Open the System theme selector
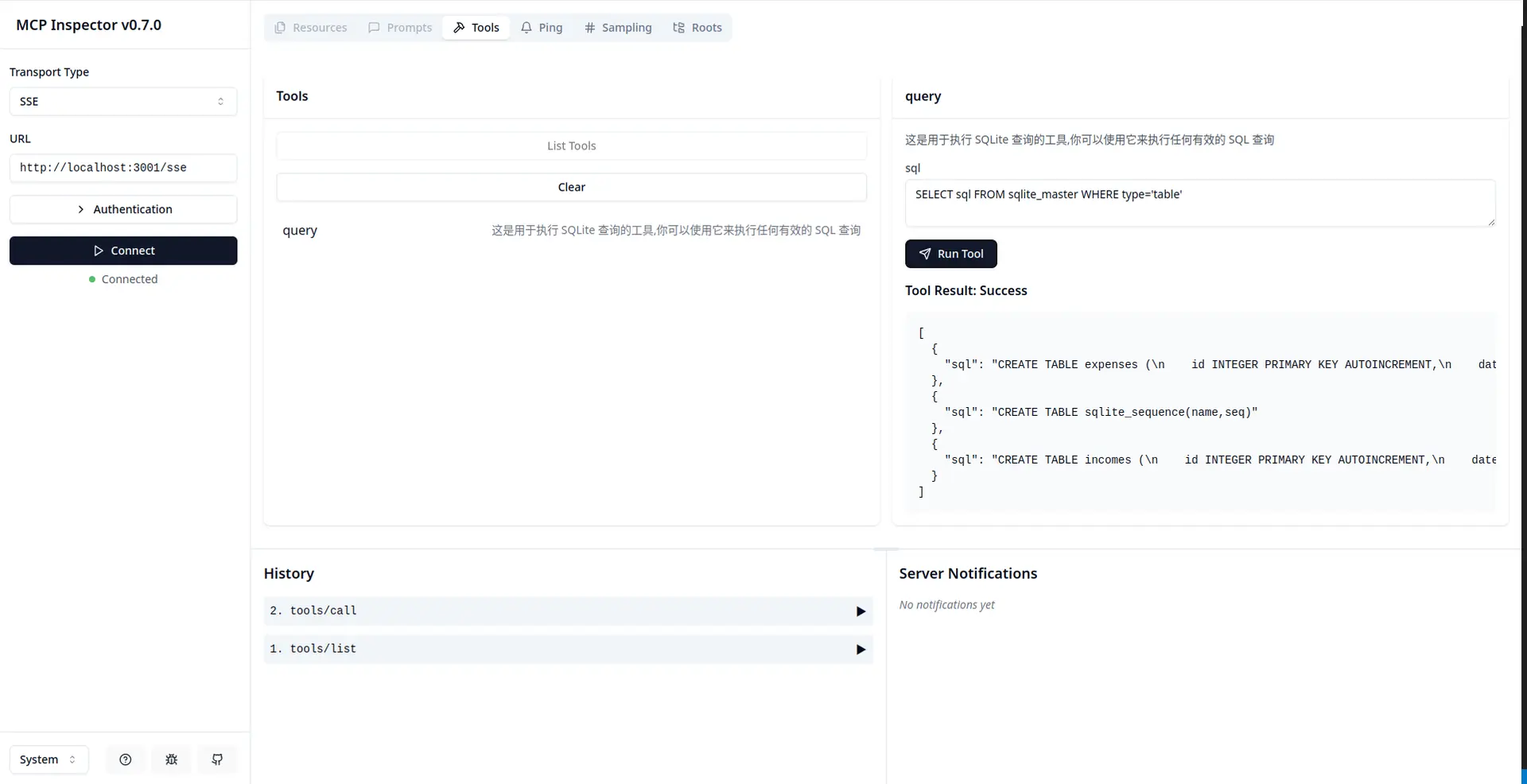Screen dimensions: 1527x784 [x=48, y=759]
